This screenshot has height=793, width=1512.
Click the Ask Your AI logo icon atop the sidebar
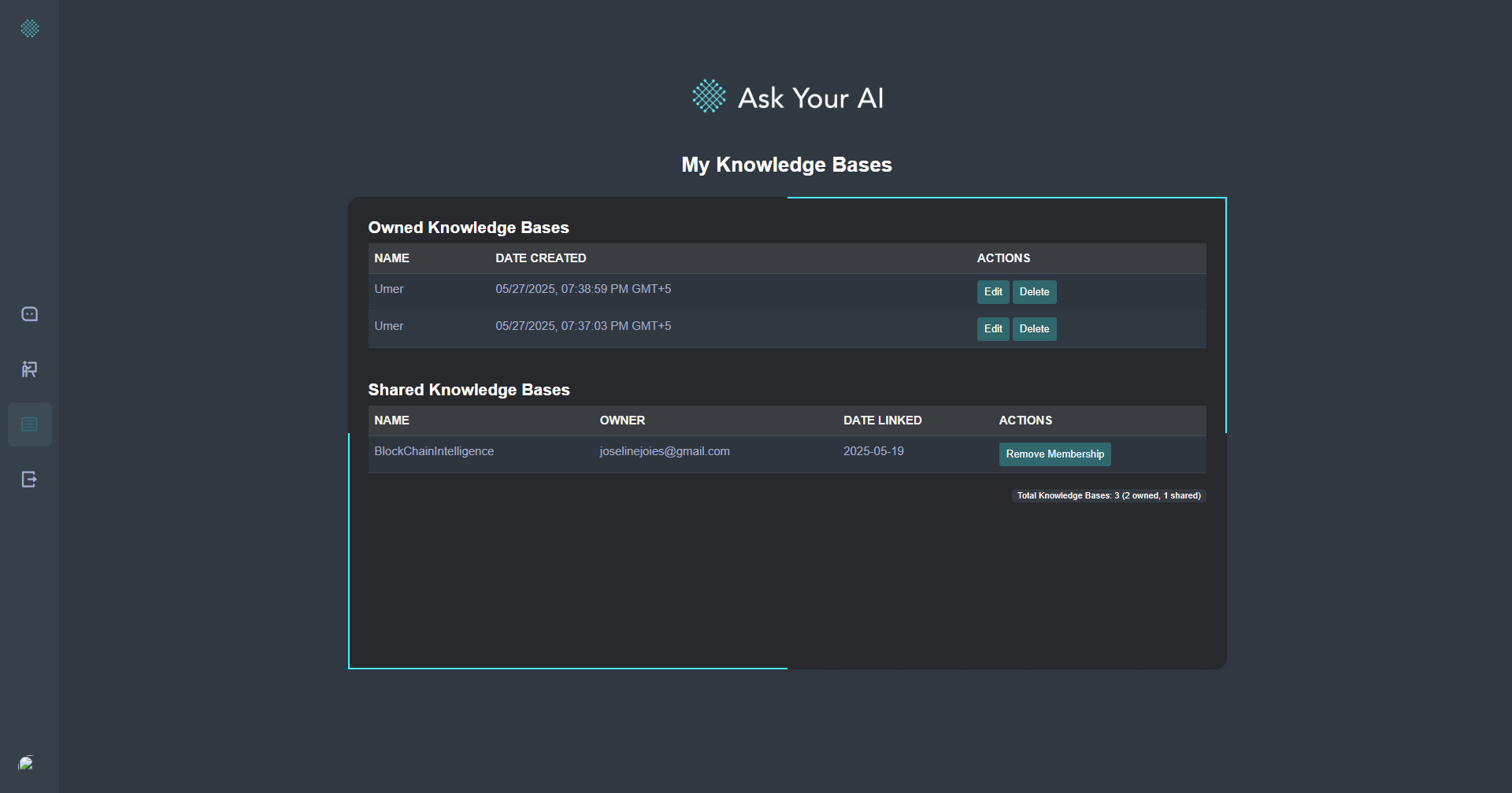pyautogui.click(x=29, y=28)
